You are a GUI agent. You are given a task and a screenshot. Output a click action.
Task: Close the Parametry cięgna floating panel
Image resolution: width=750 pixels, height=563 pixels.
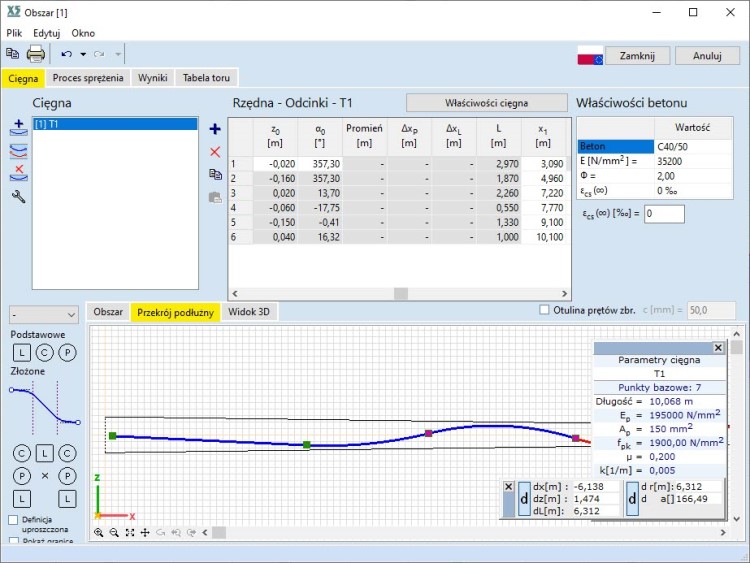click(717, 348)
